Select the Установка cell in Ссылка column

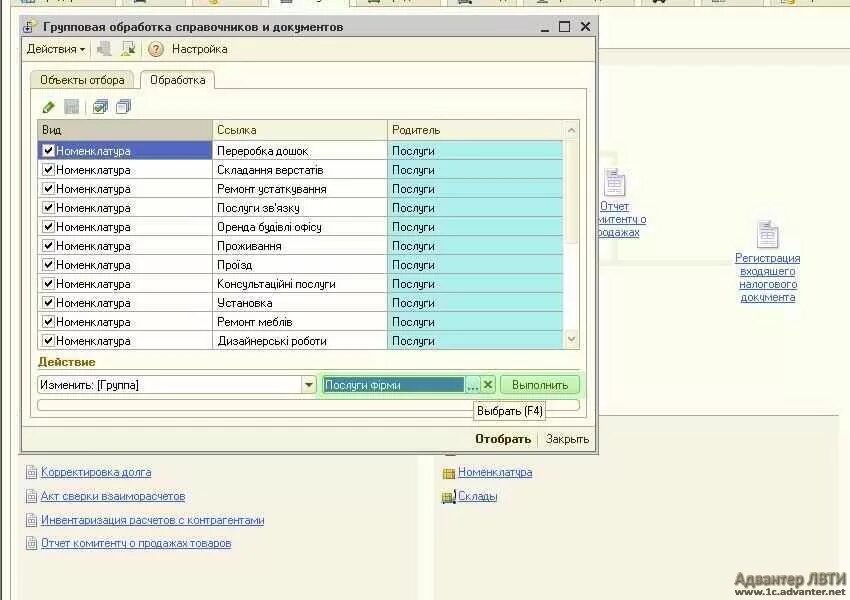click(300, 303)
